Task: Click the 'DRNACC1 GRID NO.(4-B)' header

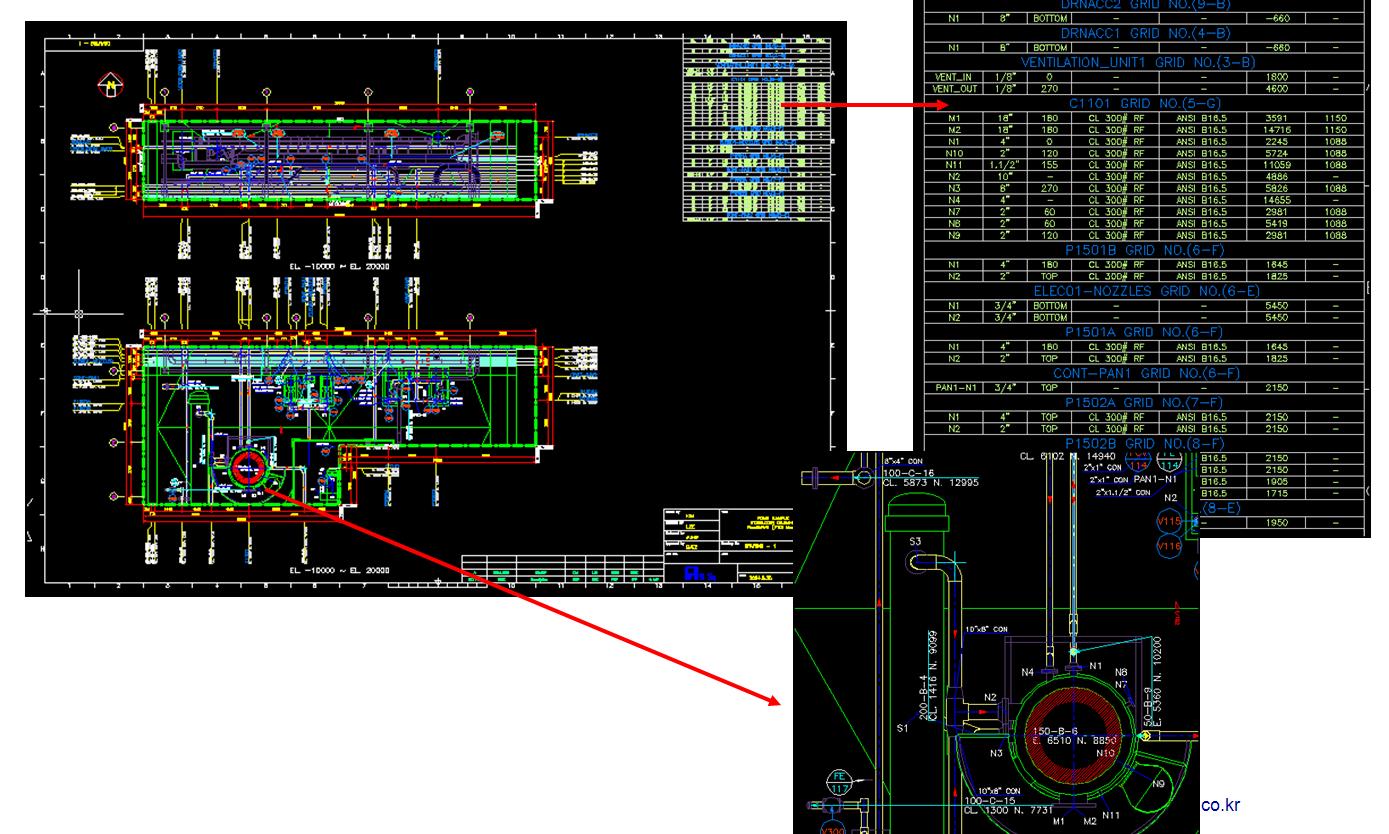Action: 1145,32
